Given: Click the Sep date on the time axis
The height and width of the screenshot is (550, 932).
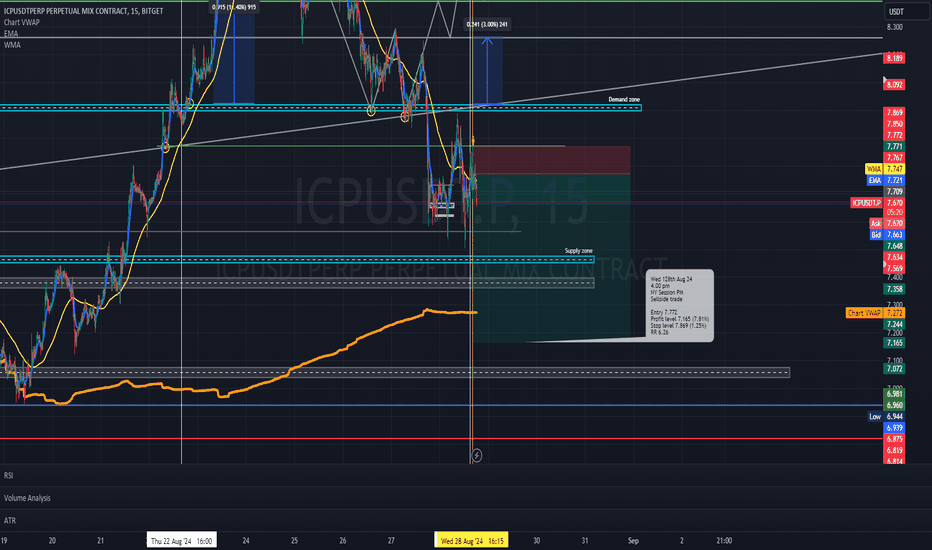Looking at the screenshot, I should pyautogui.click(x=633, y=540).
